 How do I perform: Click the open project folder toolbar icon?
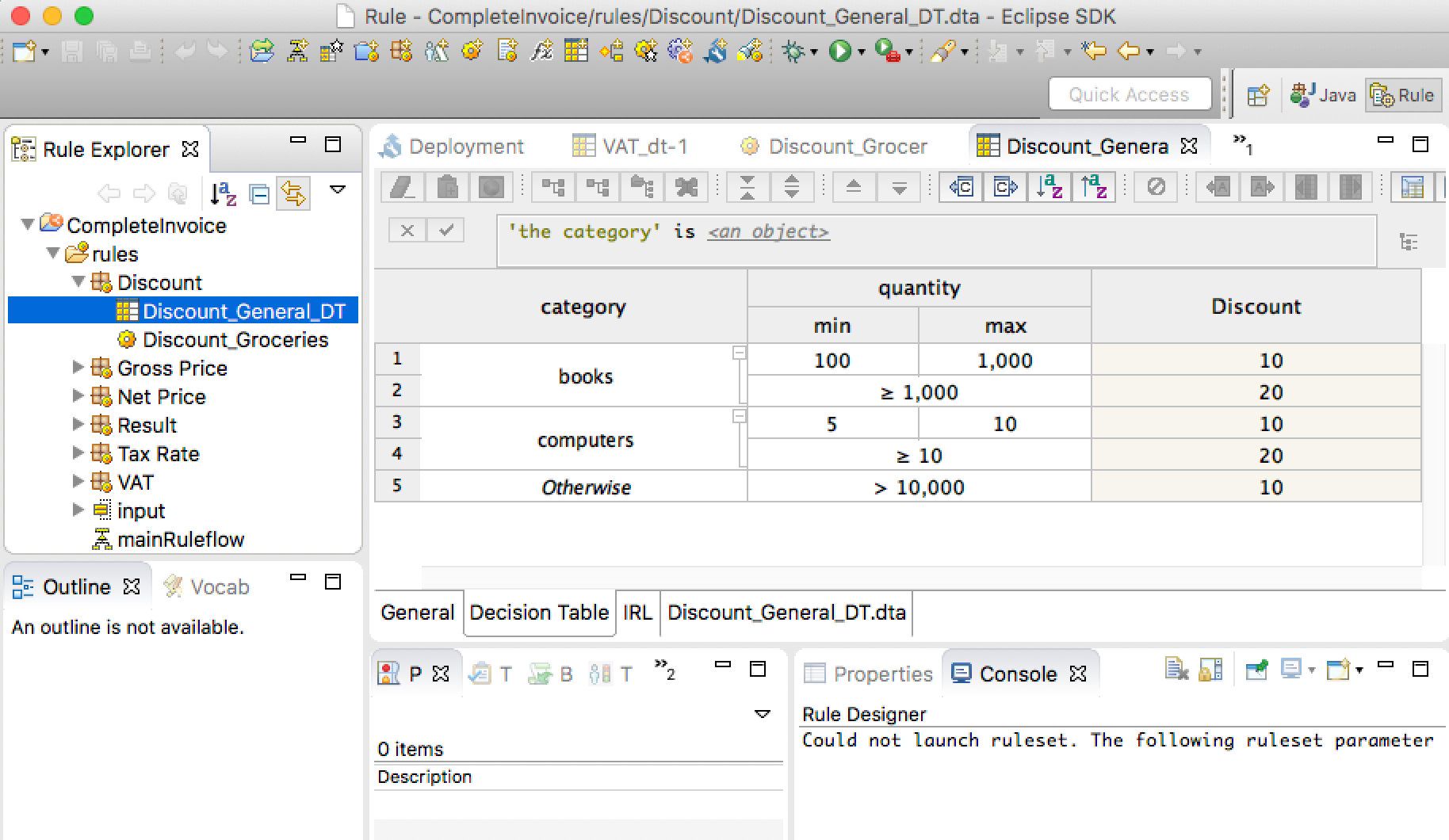pos(262,52)
